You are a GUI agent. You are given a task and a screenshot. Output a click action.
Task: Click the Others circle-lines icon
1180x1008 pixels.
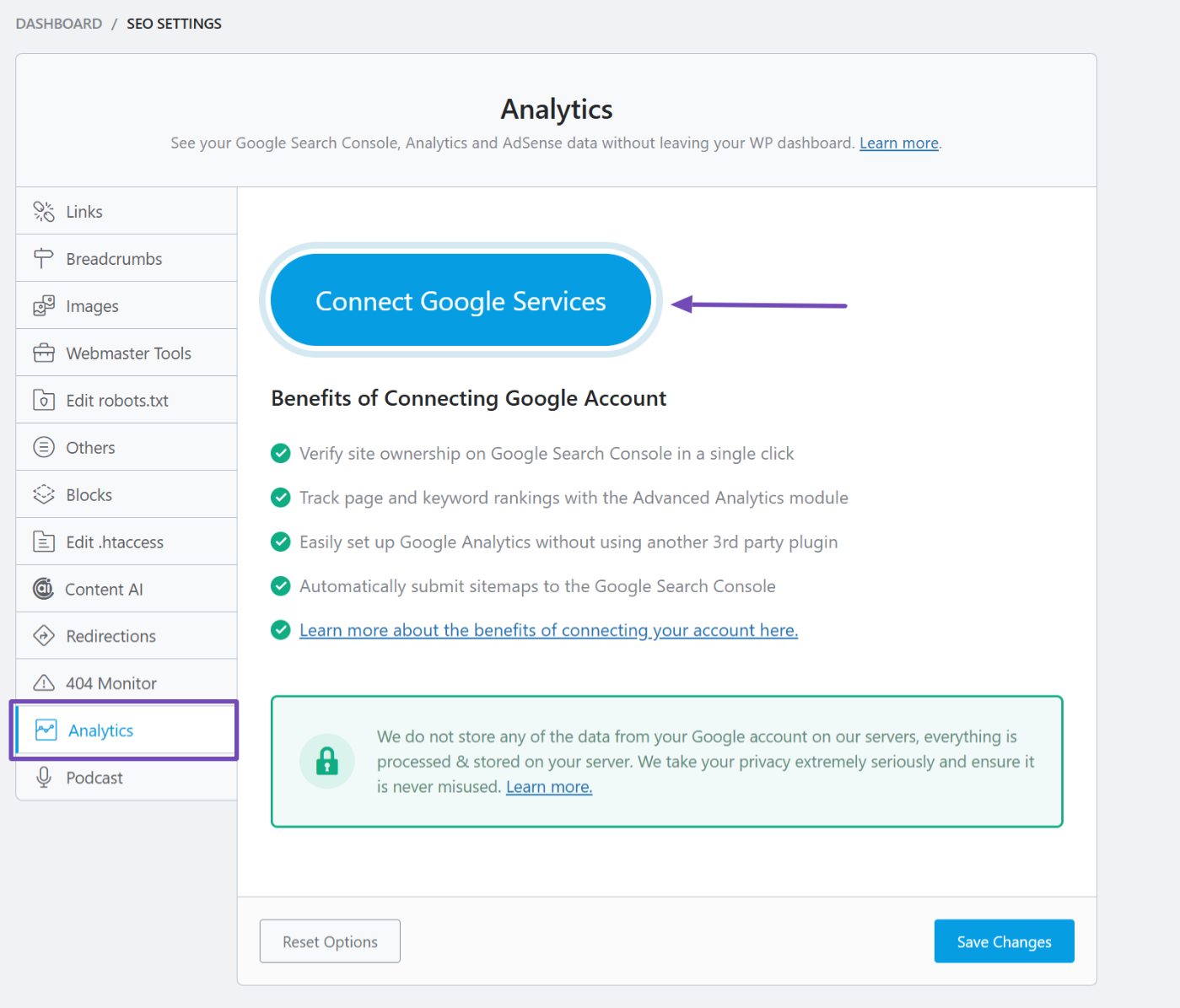[x=44, y=447]
